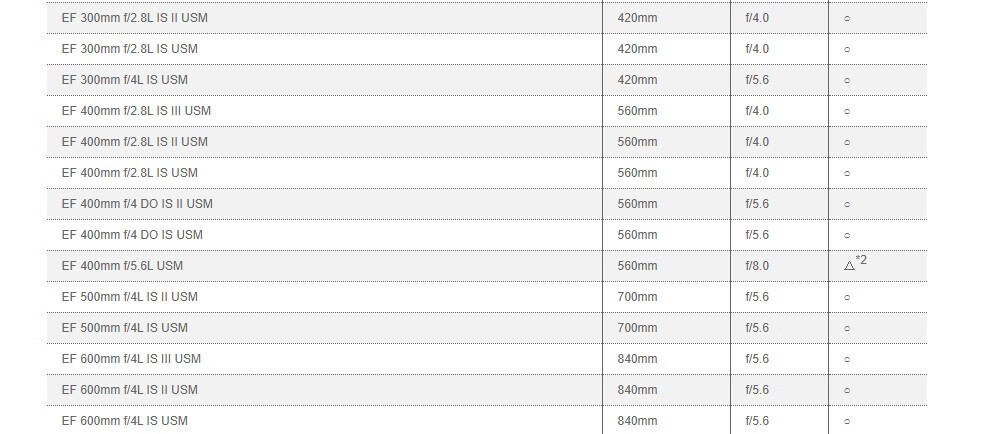
Task: Click the circle mark for EF 400mm f/2.8L IS USM
Action: 847,173
